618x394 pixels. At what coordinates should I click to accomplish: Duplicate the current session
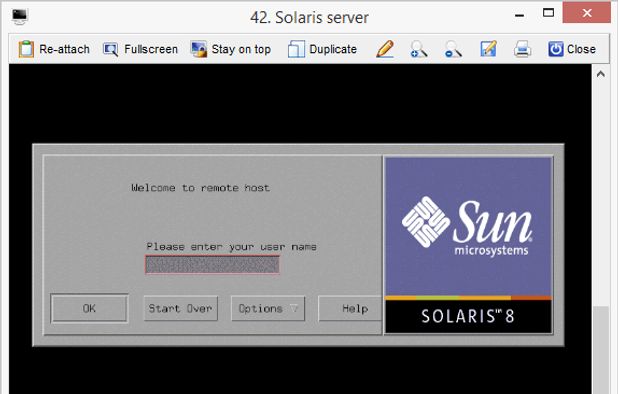[x=322, y=49]
